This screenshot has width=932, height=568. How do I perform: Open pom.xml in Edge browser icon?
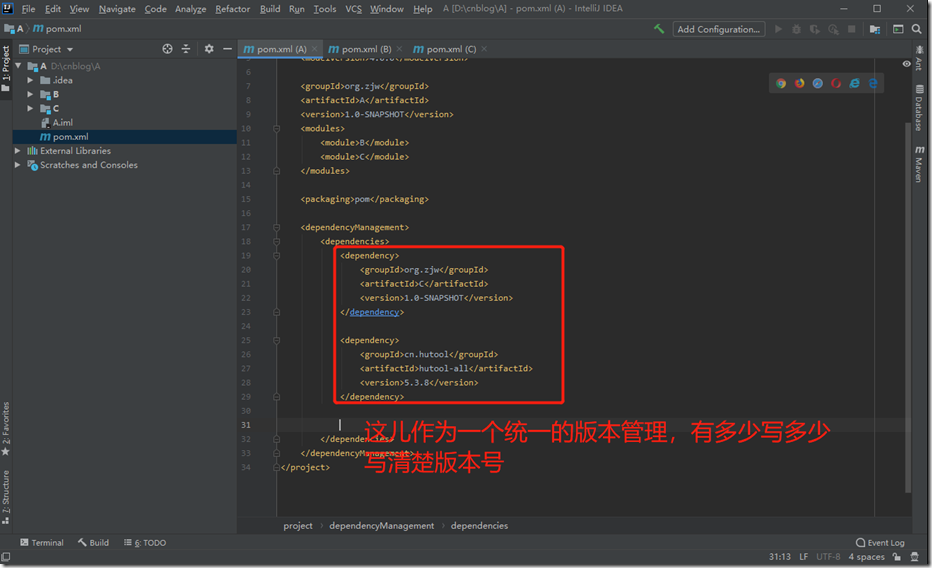[873, 83]
